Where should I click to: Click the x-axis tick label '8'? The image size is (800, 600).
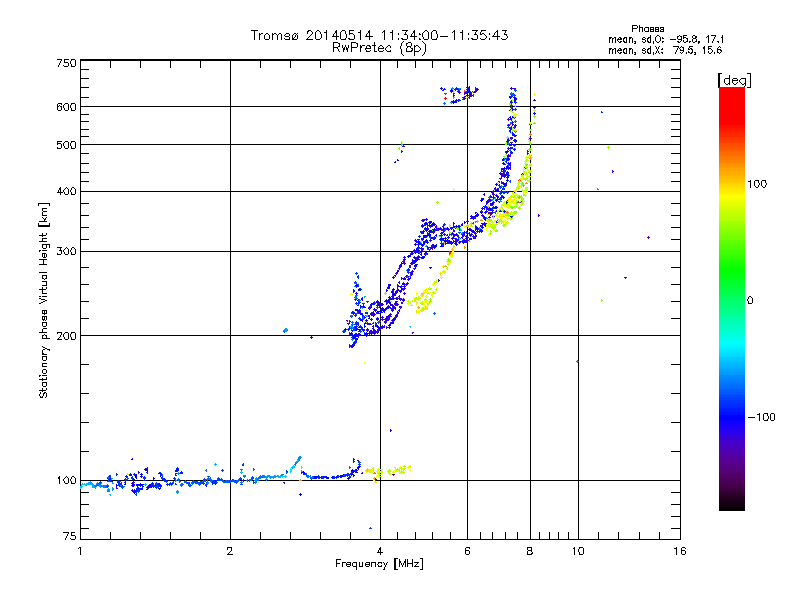(530, 551)
